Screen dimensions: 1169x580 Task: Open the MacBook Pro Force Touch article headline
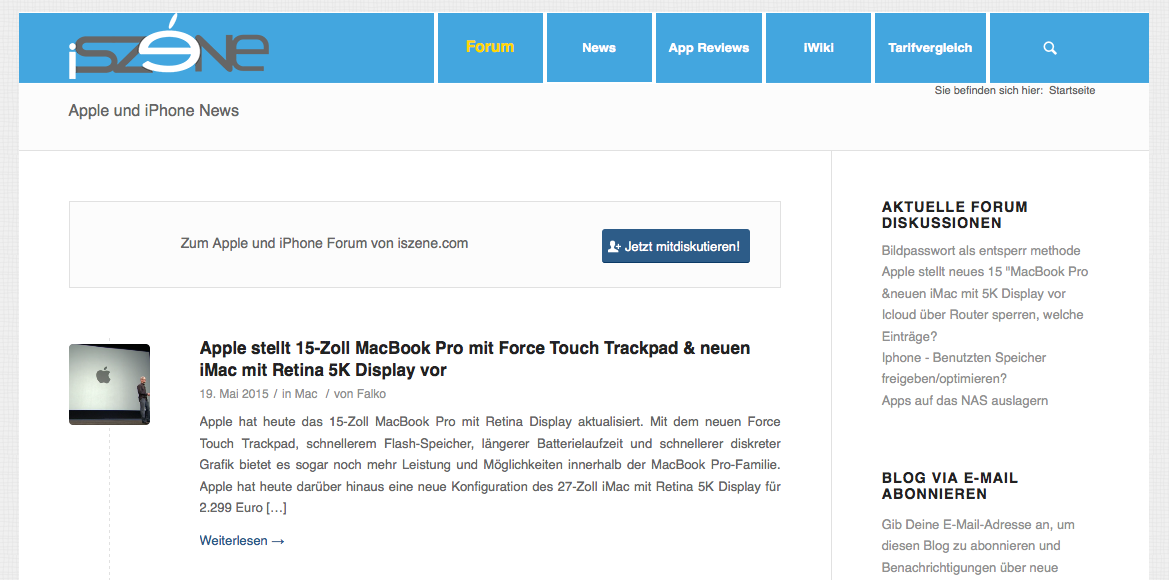tap(475, 359)
